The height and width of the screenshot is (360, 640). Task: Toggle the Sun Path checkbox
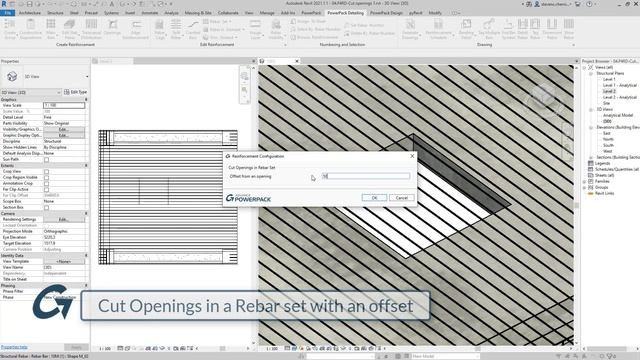46,159
